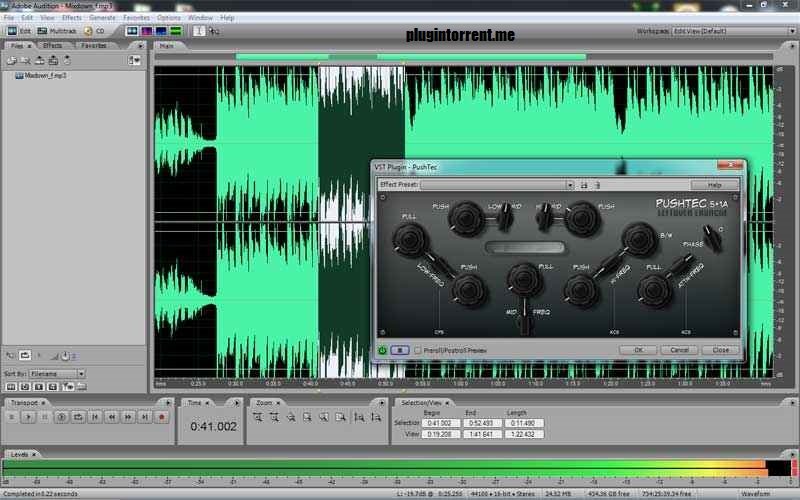The height and width of the screenshot is (500, 800).
Task: Click the red Record button
Action: coord(162,417)
